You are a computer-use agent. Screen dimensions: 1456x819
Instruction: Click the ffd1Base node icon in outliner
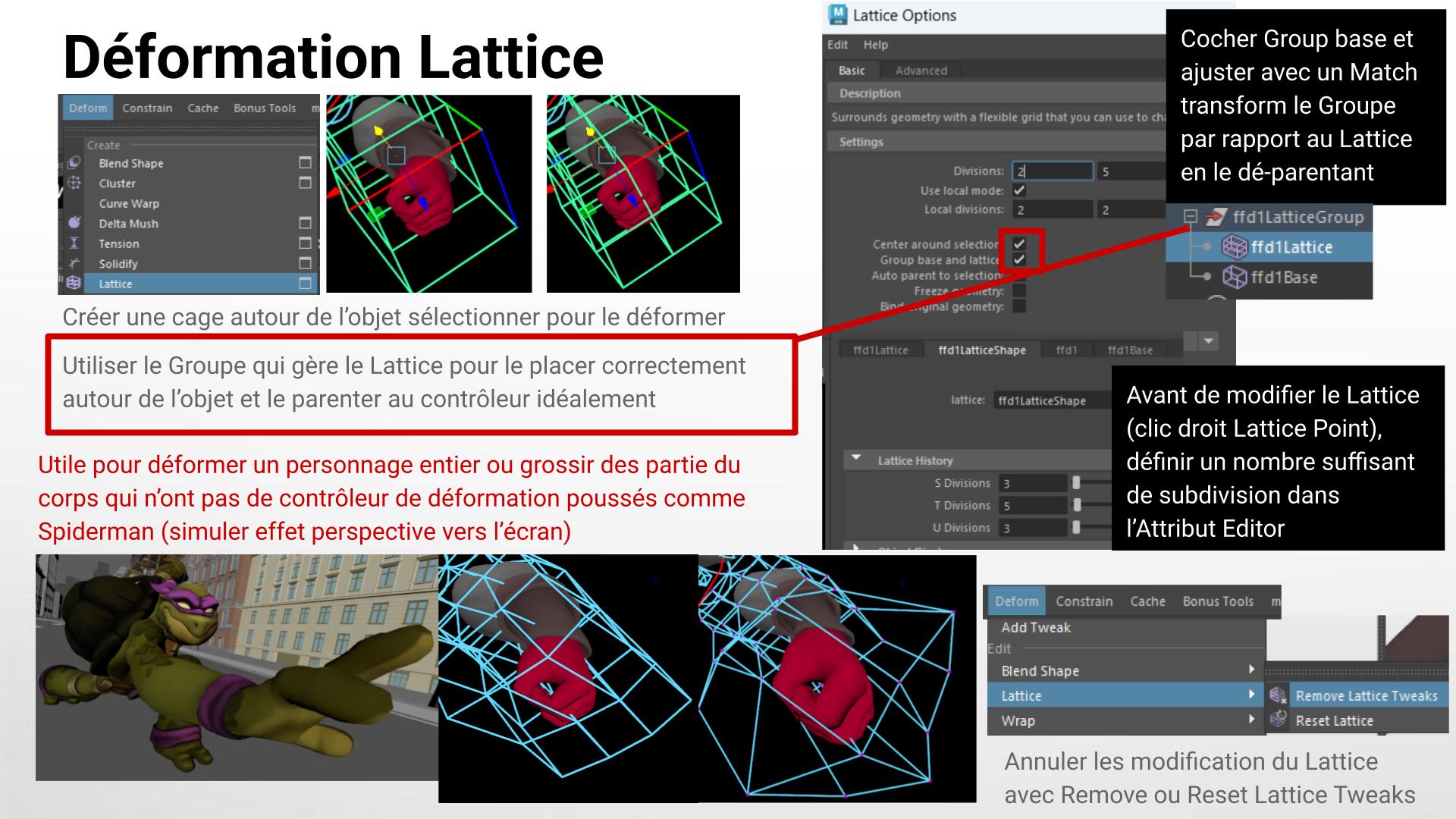[1235, 278]
